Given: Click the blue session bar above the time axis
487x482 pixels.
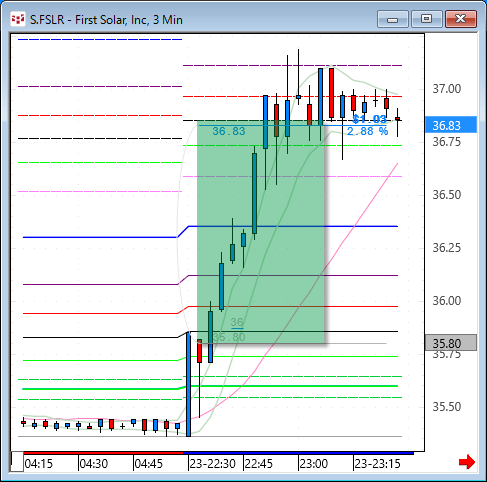Looking at the screenshot, I should (298, 453).
